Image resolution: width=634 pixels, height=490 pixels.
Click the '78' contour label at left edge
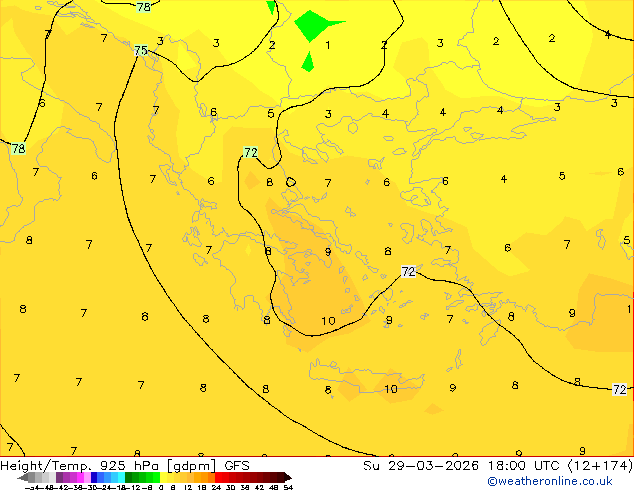19,148
